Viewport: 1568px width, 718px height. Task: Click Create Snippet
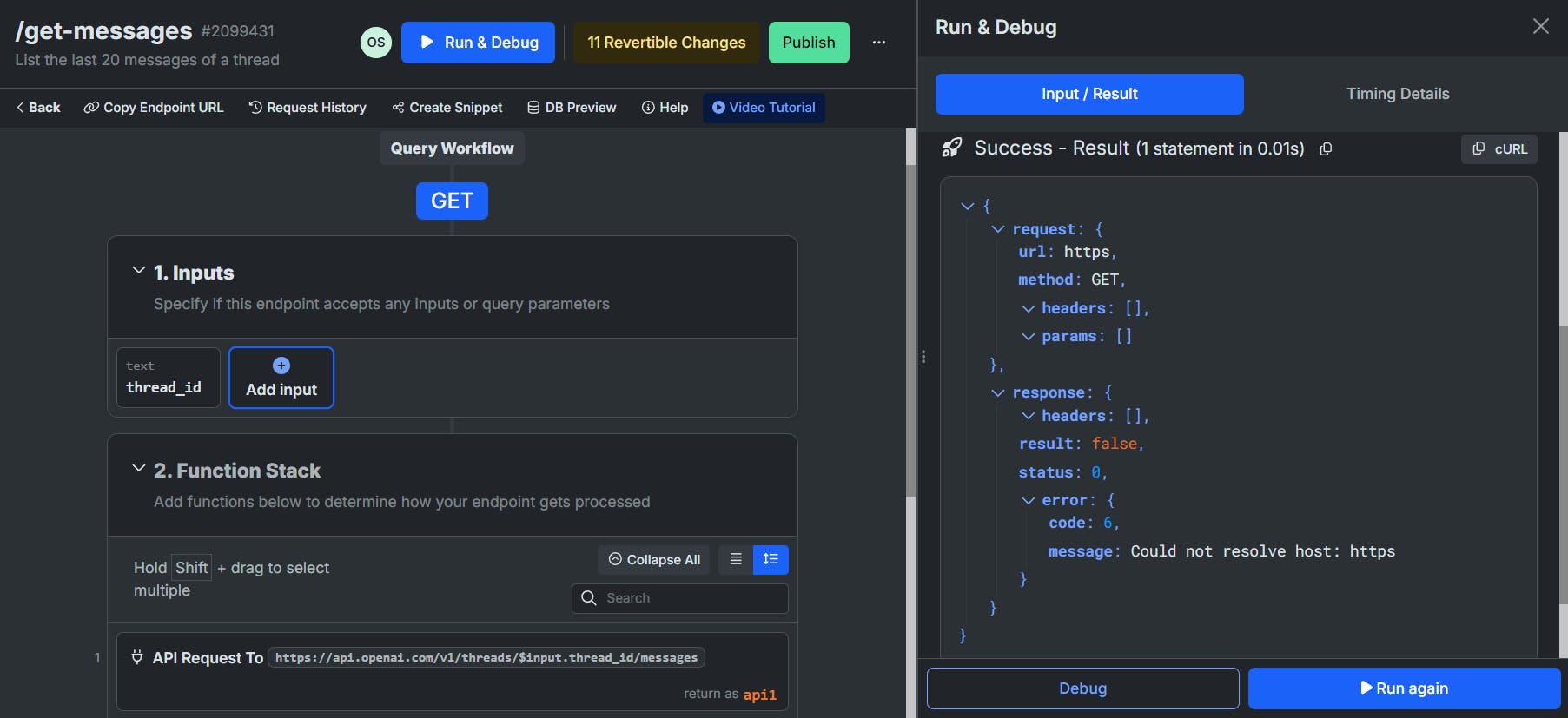pyautogui.click(x=447, y=108)
